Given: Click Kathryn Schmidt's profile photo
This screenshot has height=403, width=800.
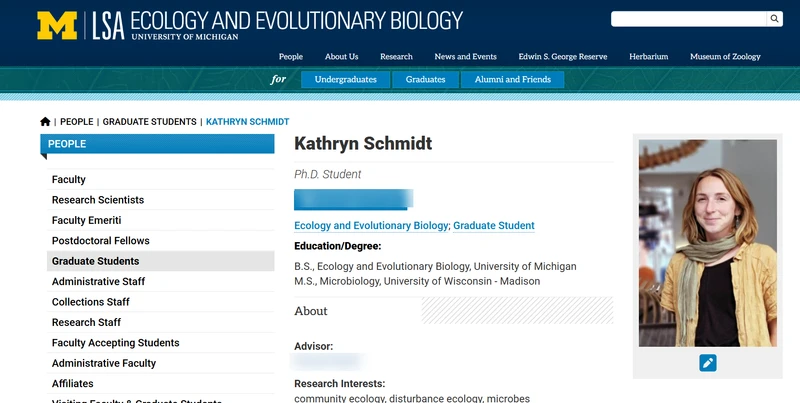Looking at the screenshot, I should pyautogui.click(x=708, y=243).
